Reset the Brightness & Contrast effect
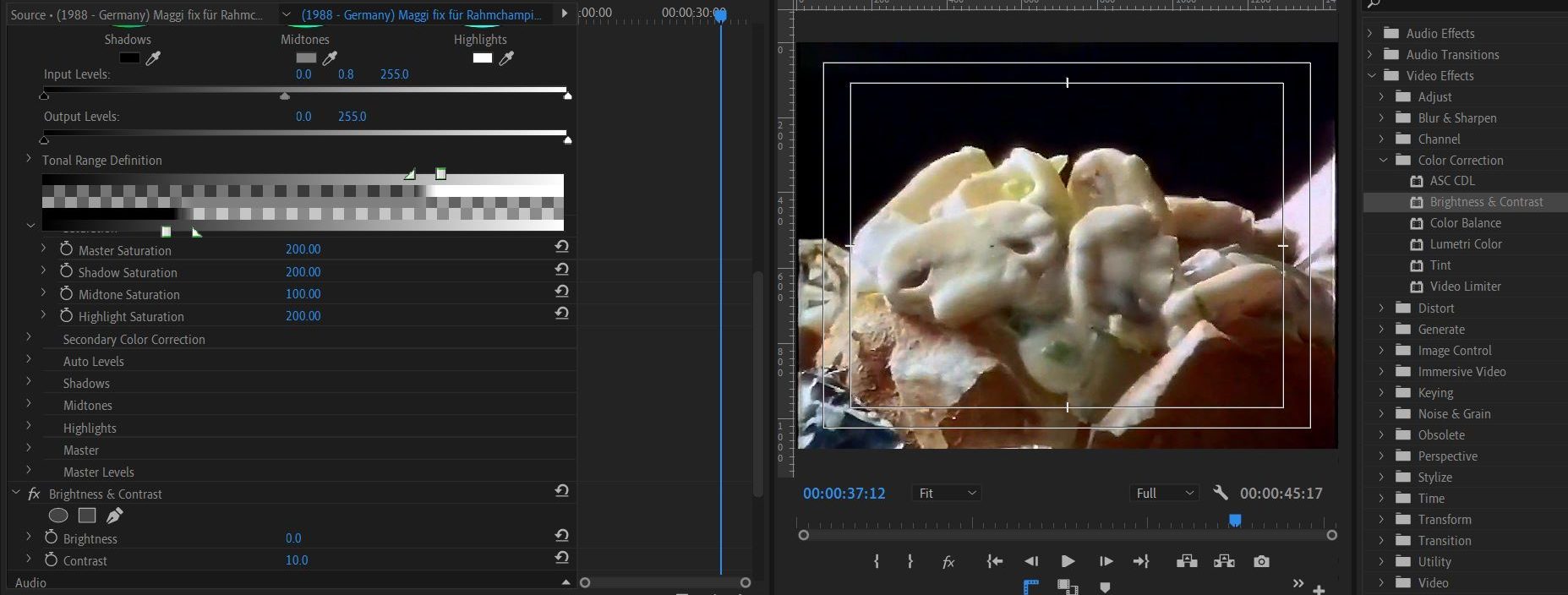This screenshot has height=595, width=1568. 561,491
